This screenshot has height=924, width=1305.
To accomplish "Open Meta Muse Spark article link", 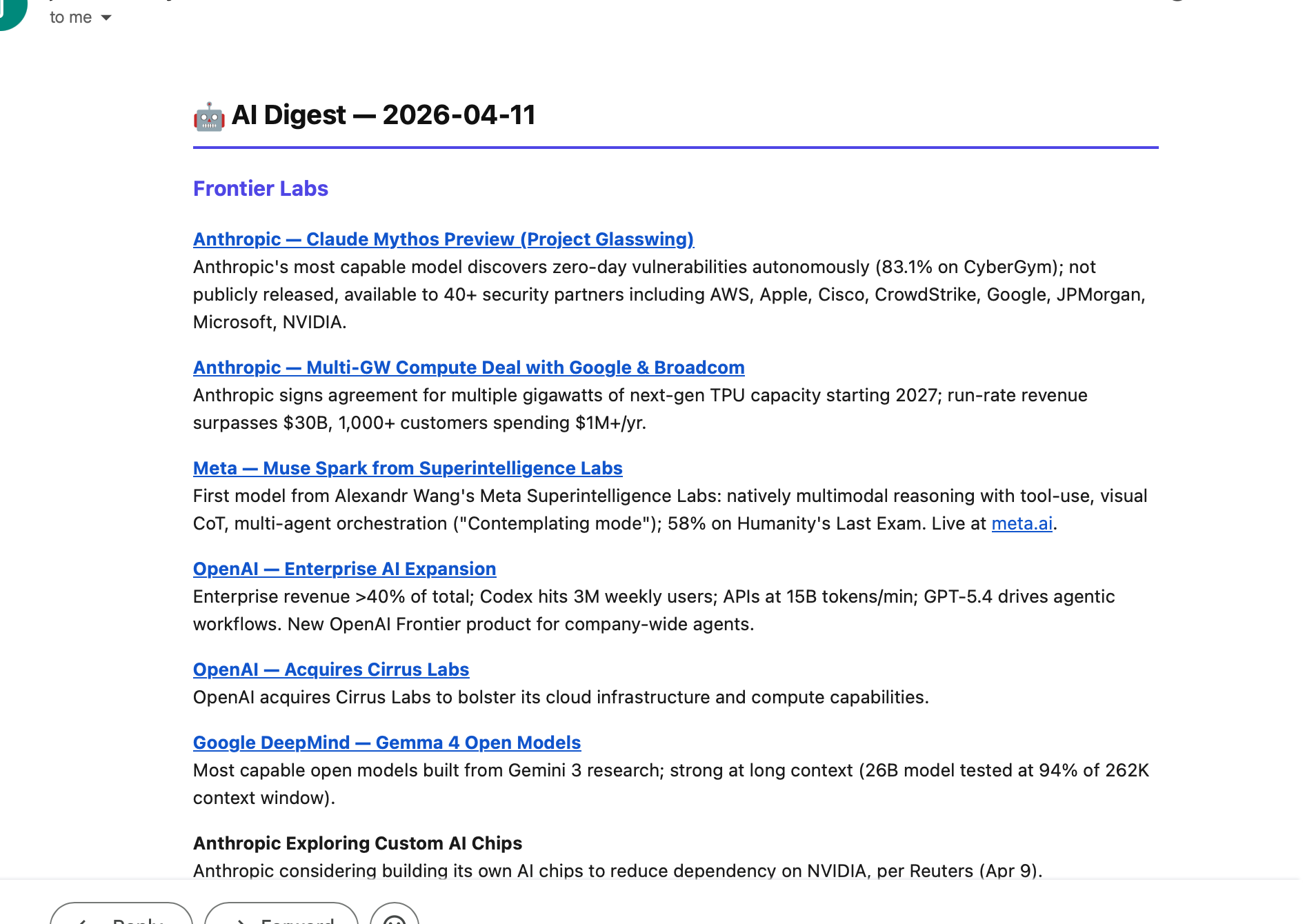I will (x=407, y=468).
